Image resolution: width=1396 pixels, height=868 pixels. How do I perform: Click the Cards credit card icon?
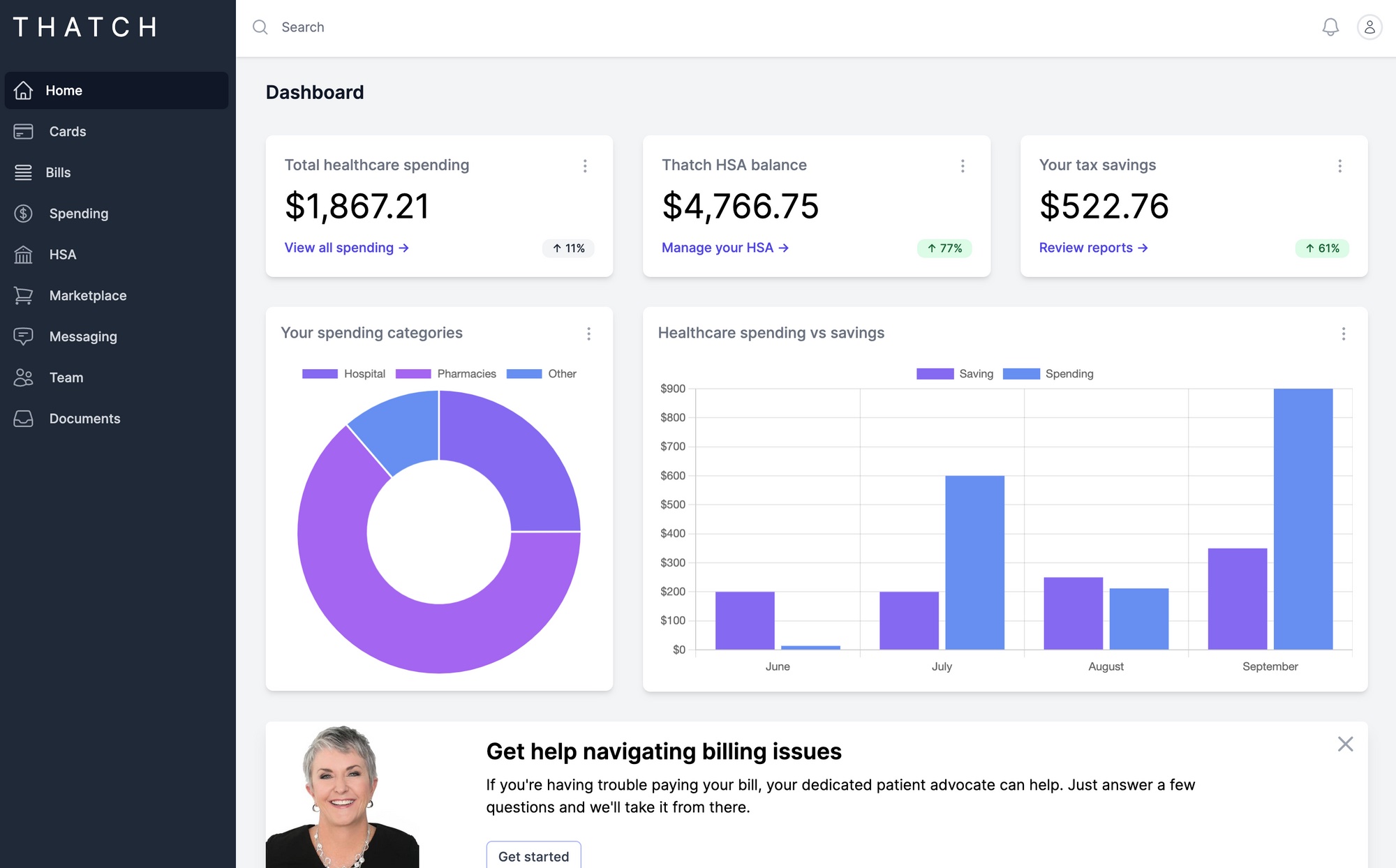tap(23, 131)
